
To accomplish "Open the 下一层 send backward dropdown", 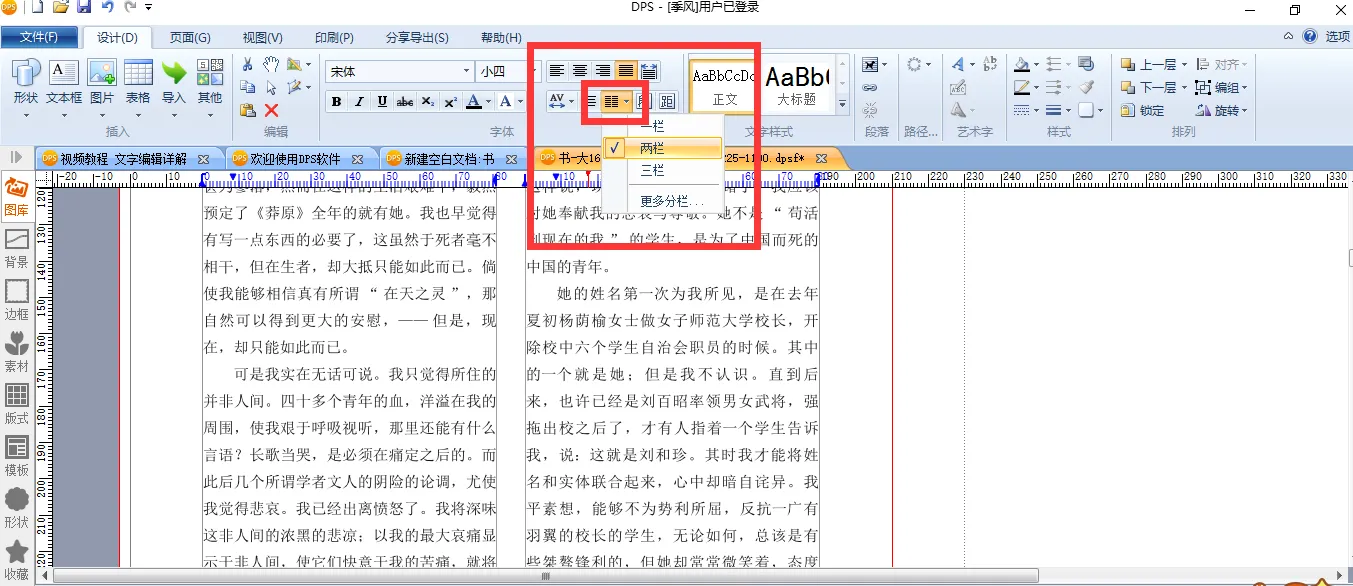I will [x=1154, y=87].
